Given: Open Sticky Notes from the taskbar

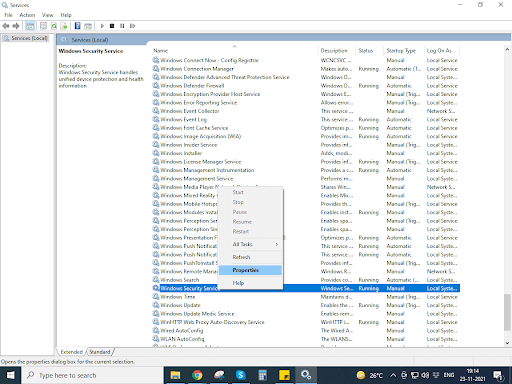Looking at the screenshot, I should [x=284, y=375].
